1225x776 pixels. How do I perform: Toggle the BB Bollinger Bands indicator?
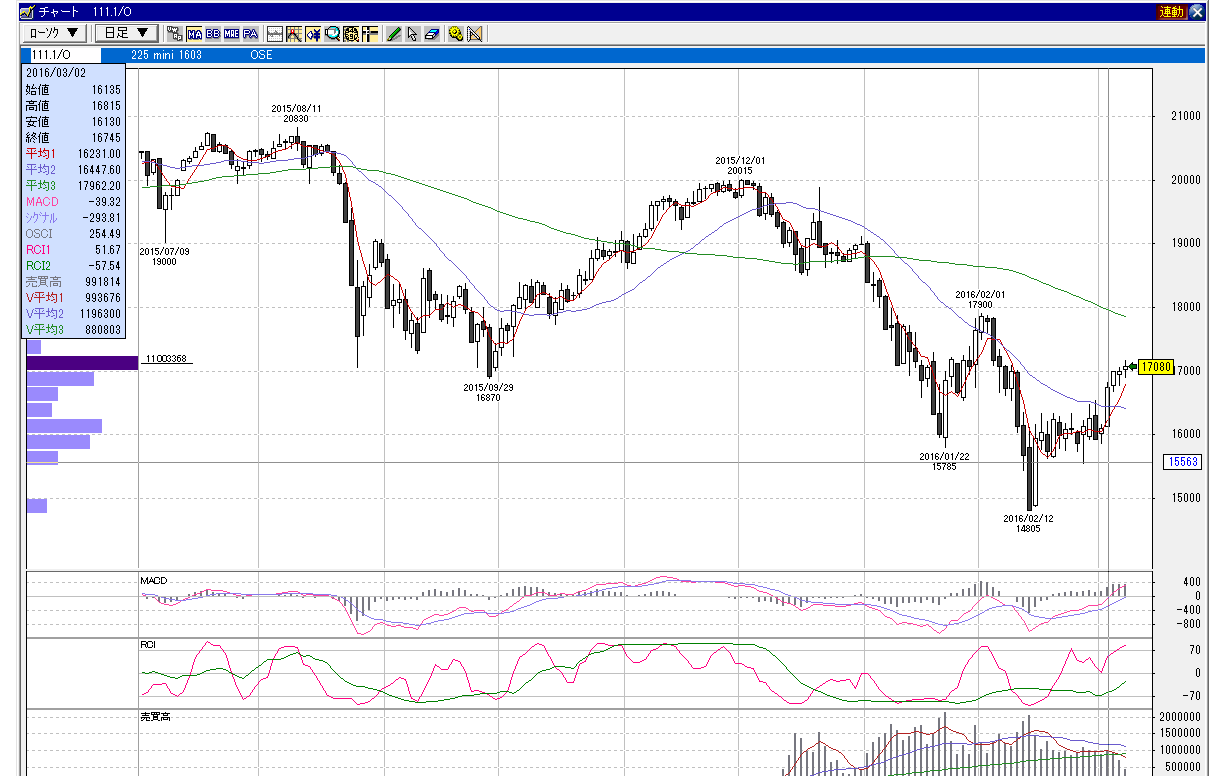pos(212,33)
